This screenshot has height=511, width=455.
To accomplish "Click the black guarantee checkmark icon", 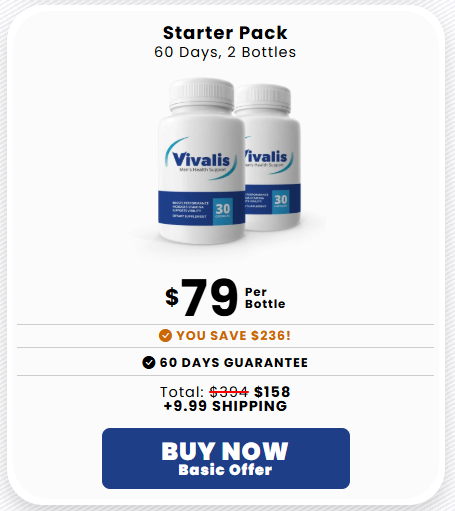I will tap(149, 362).
